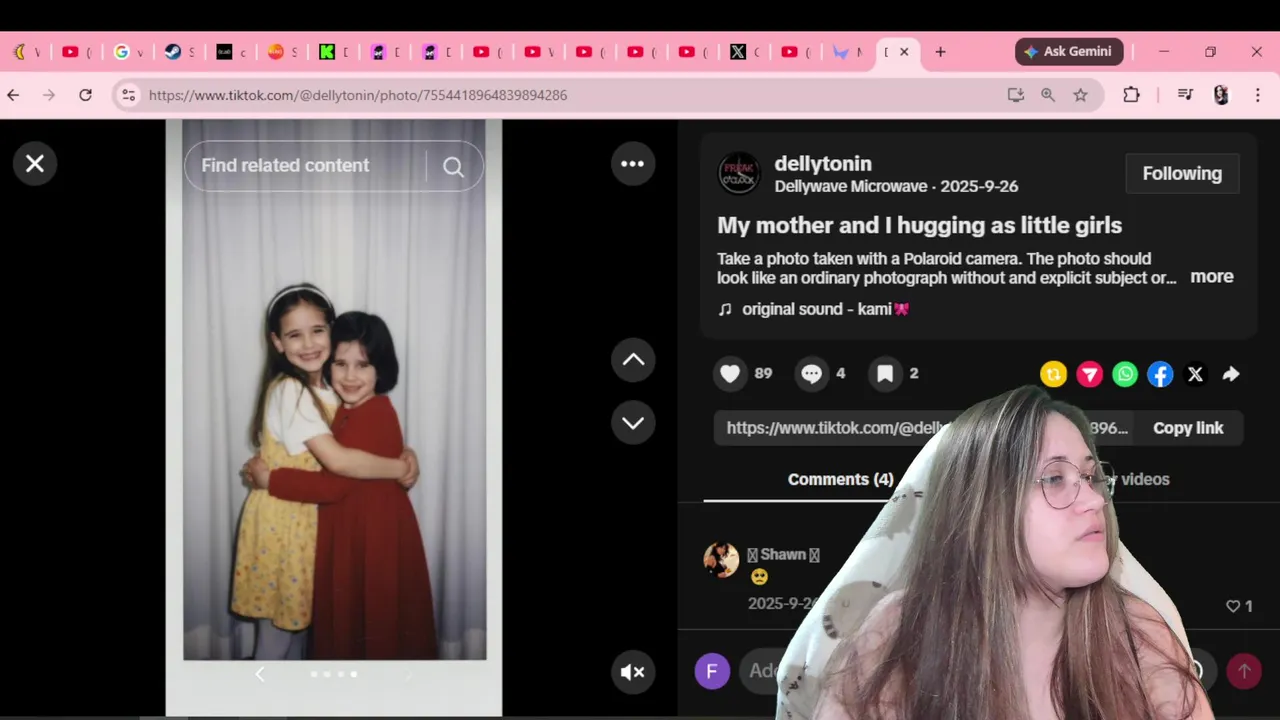Open more share options arrow

pos(1231,374)
